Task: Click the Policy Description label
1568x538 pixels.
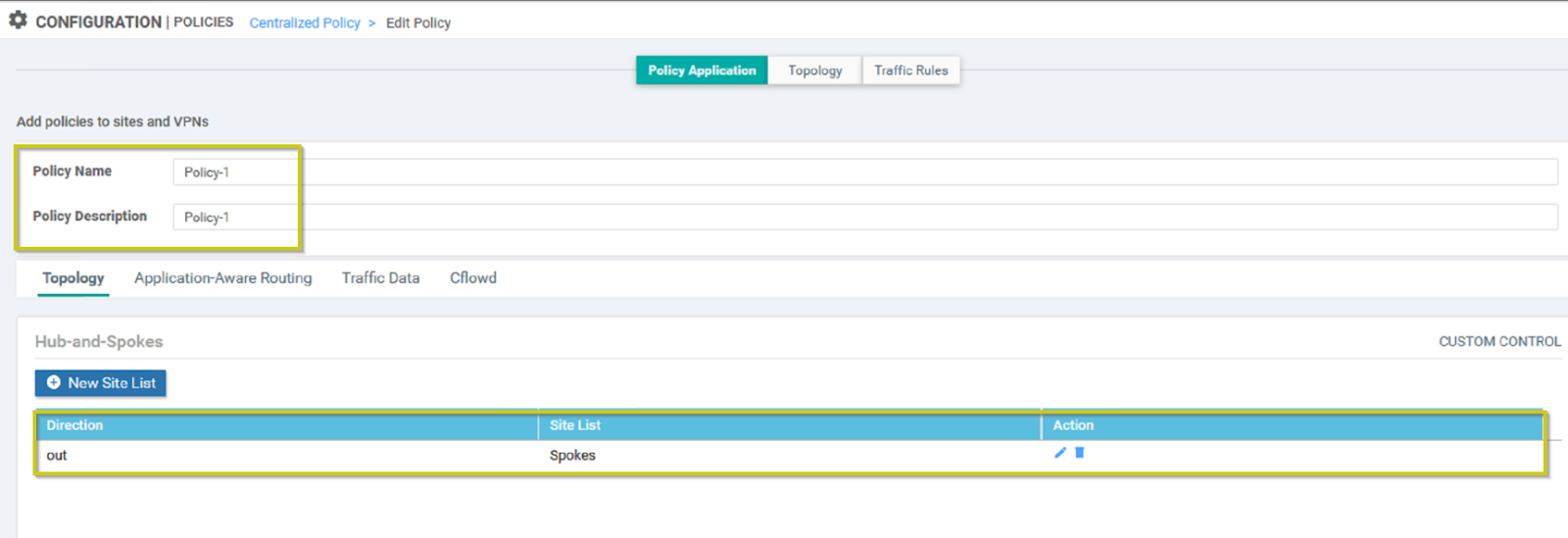Action: pos(90,217)
